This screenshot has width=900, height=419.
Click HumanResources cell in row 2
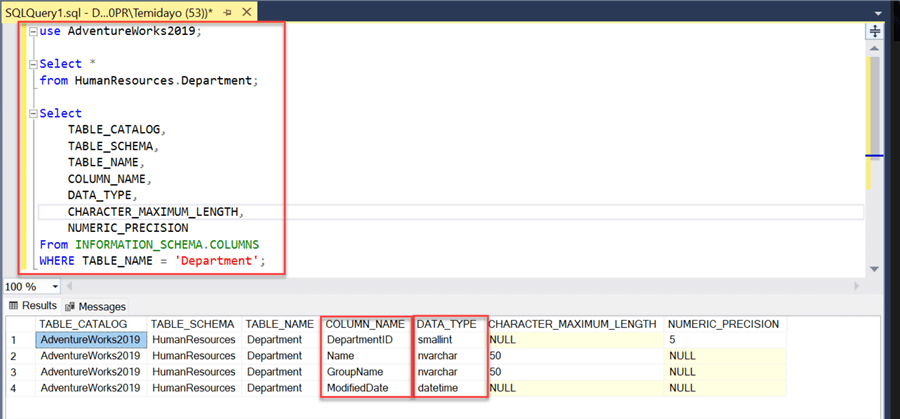[x=194, y=356]
